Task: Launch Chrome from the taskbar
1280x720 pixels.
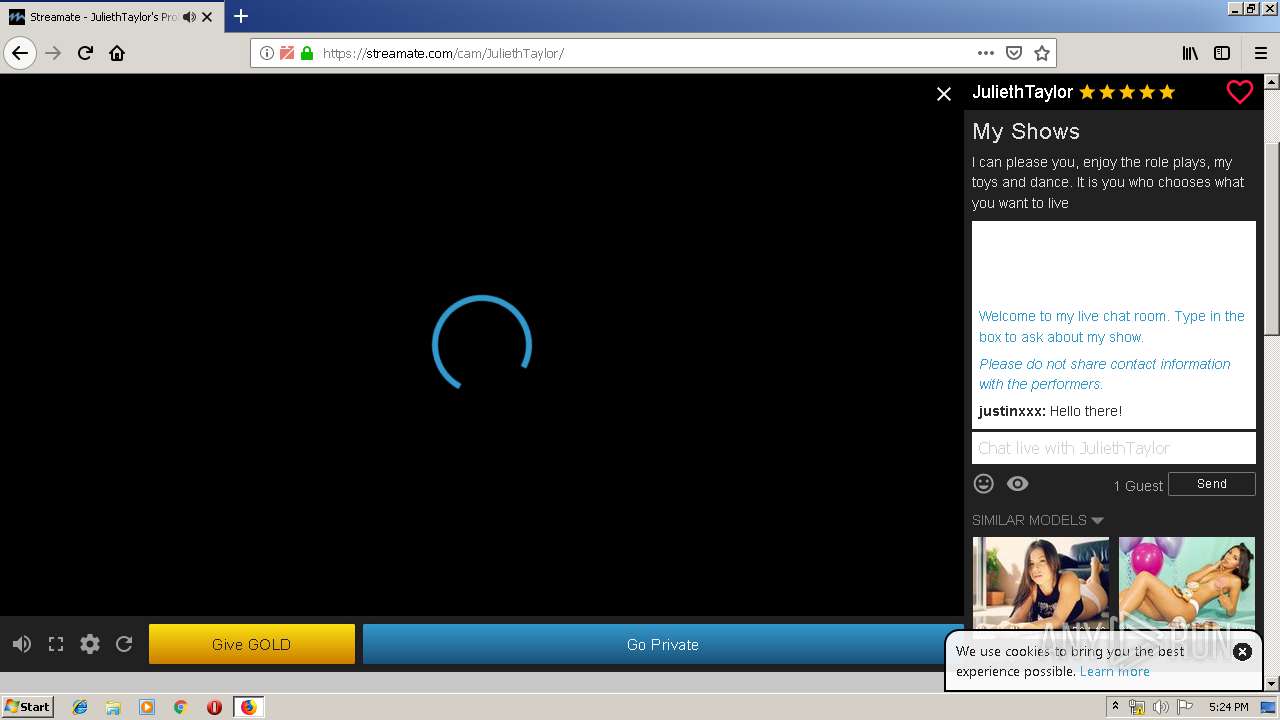Action: tap(181, 707)
